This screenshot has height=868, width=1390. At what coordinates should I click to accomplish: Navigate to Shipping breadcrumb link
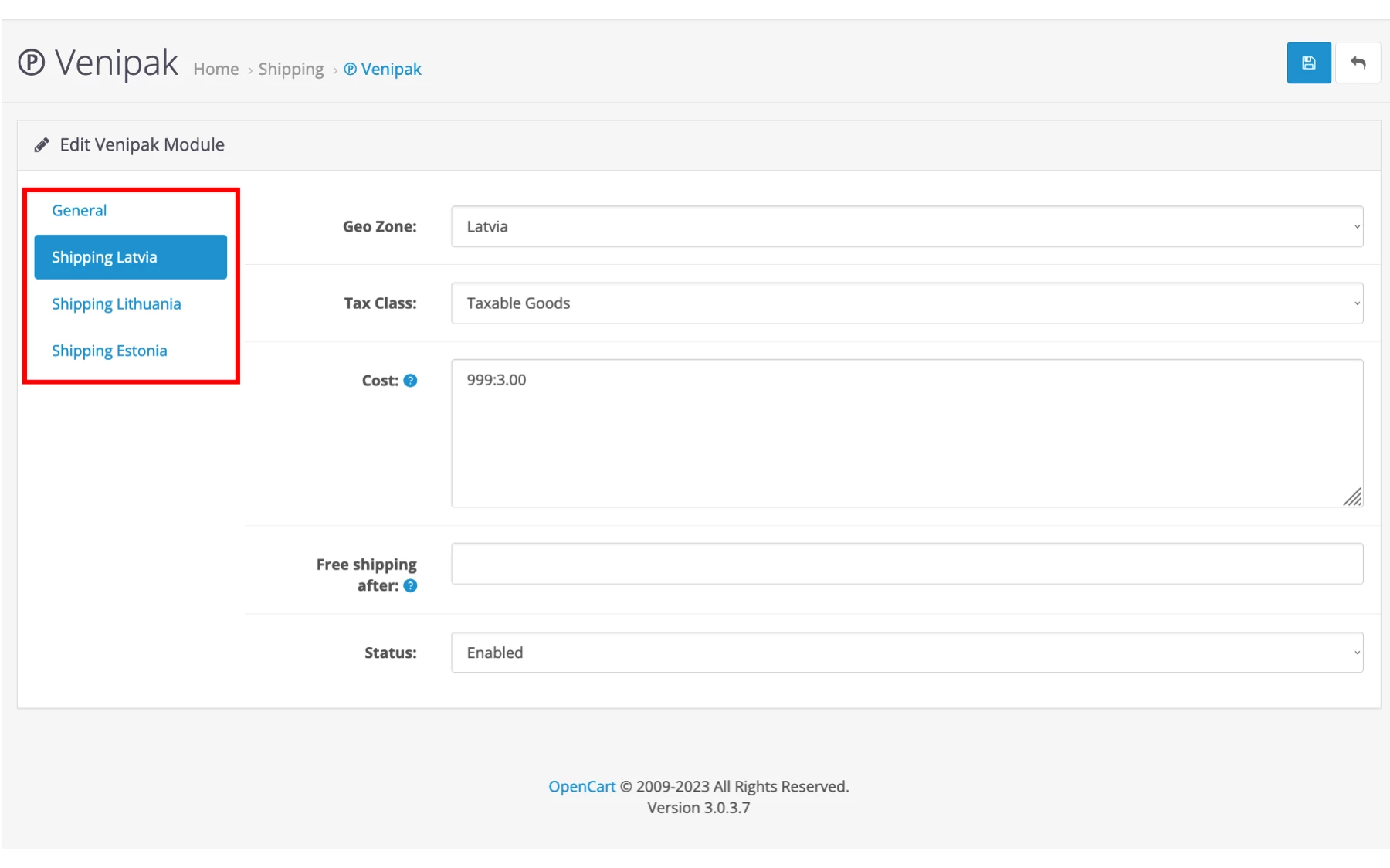[291, 70]
